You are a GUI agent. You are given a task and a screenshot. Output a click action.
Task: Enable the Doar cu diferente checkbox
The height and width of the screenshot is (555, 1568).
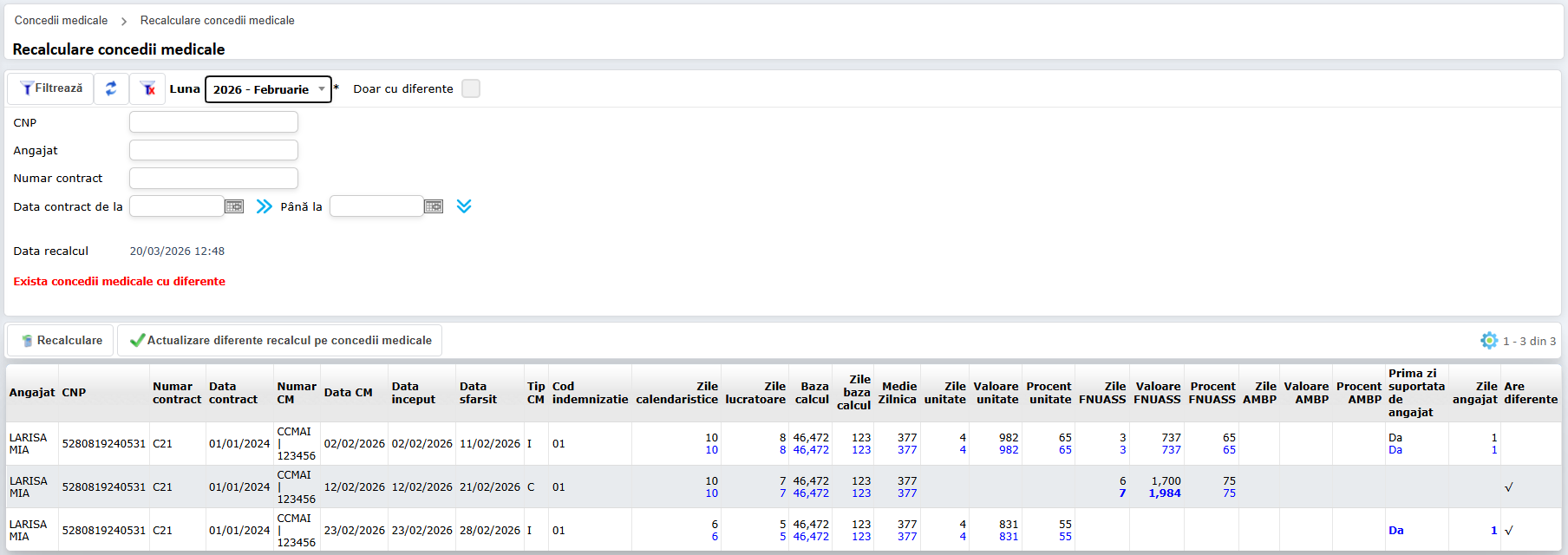pos(471,88)
